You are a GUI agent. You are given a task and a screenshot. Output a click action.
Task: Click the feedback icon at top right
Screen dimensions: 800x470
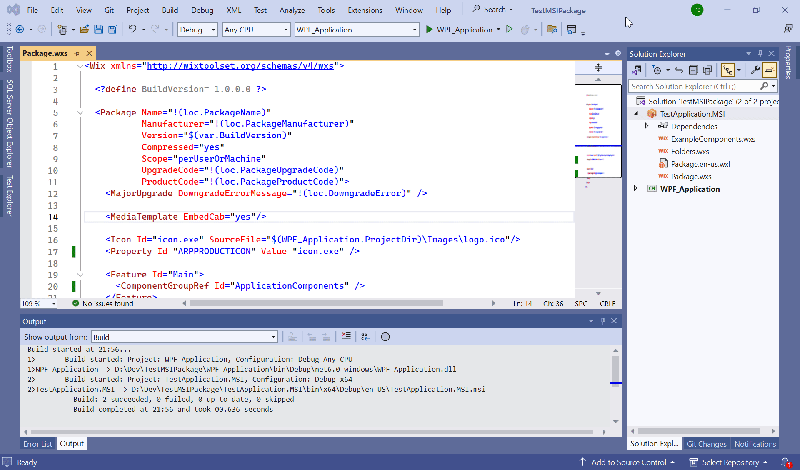[788, 29]
